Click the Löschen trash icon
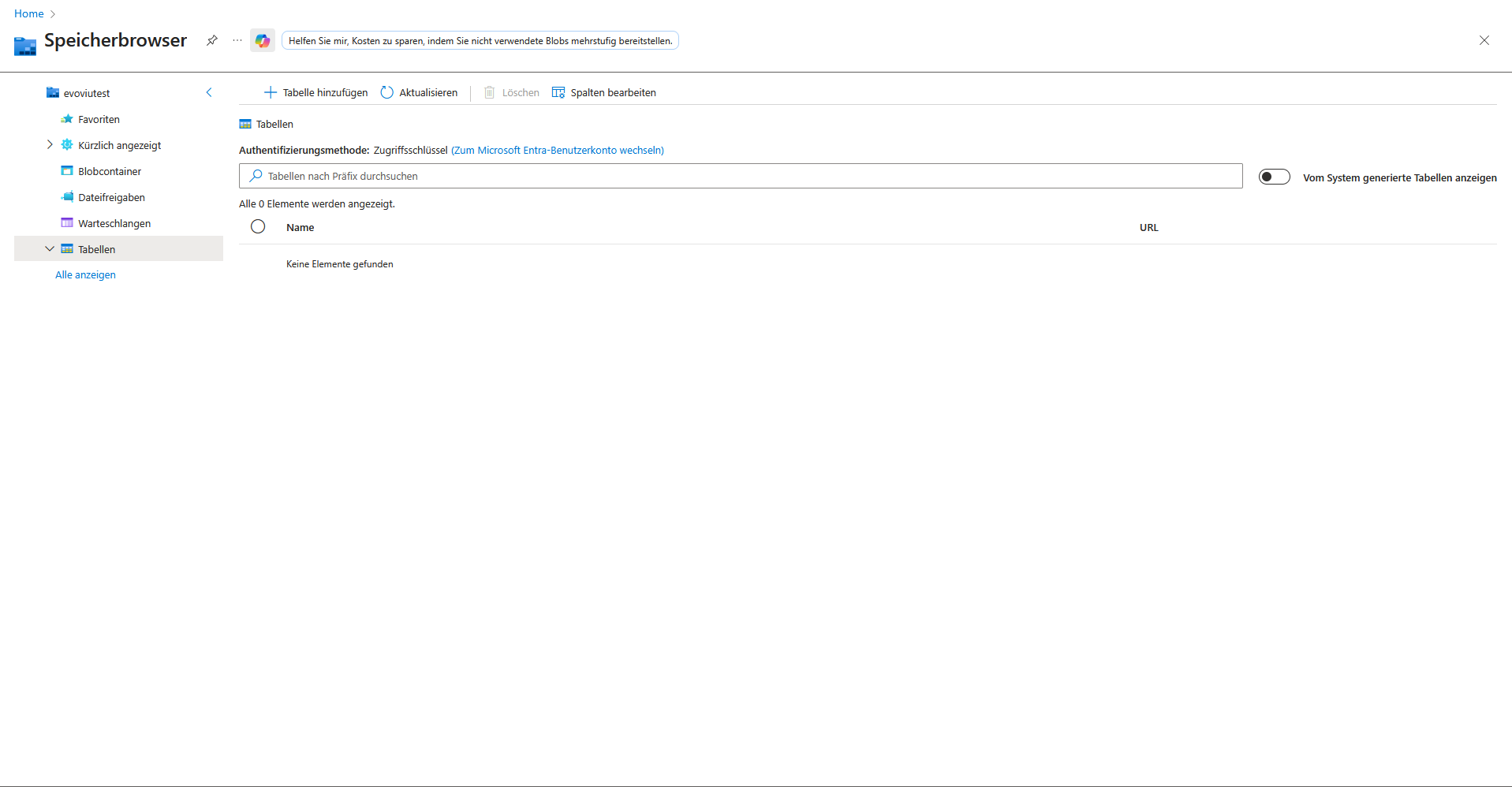This screenshot has height=787, width=1512. click(489, 92)
